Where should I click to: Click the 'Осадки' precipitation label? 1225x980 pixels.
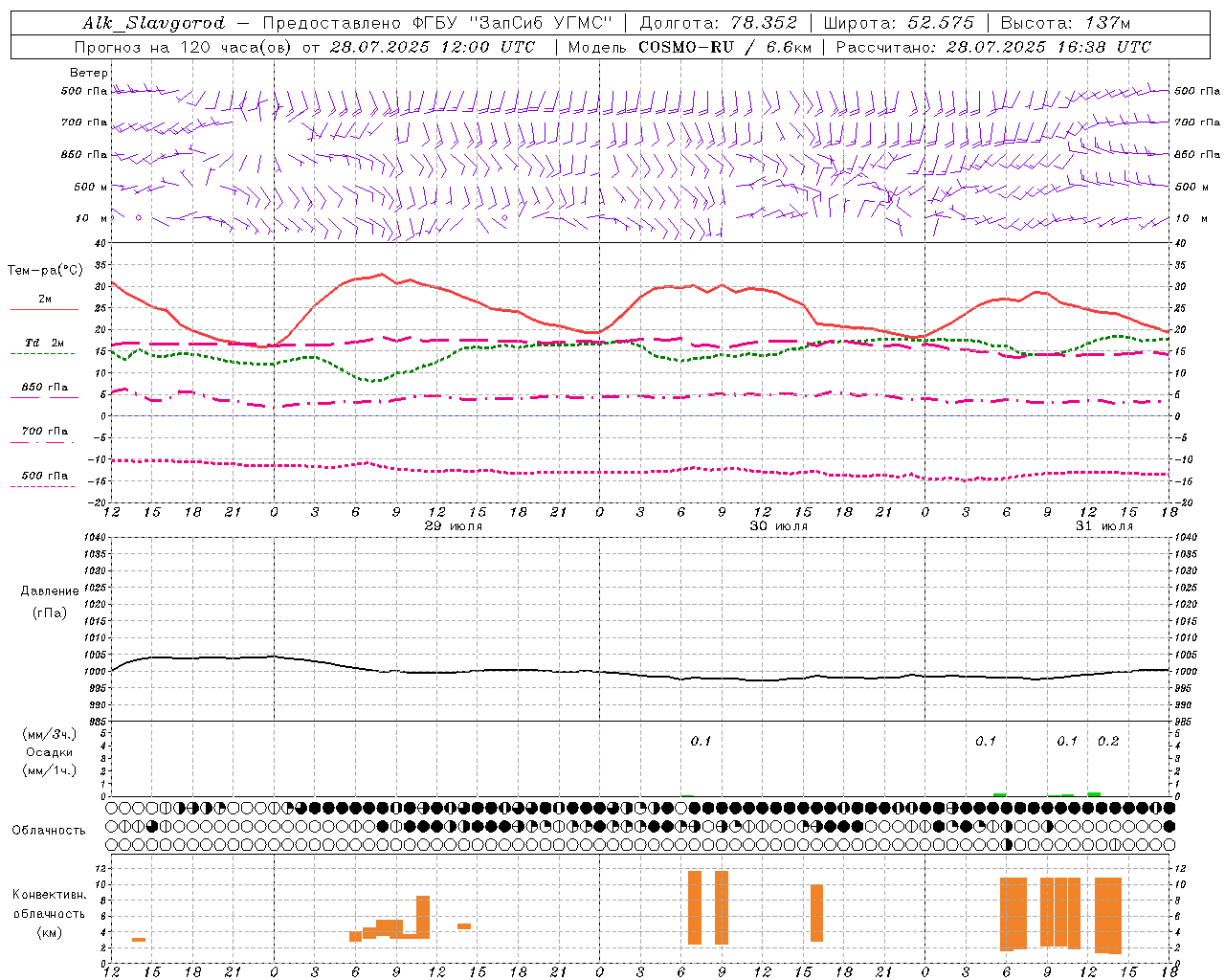point(50,752)
